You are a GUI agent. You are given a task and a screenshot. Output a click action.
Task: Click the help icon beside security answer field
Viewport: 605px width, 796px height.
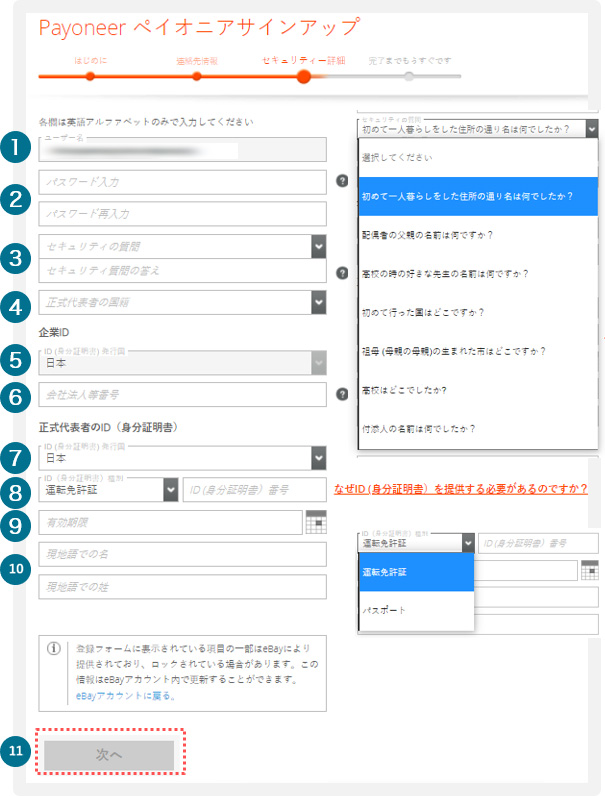tap(342, 270)
